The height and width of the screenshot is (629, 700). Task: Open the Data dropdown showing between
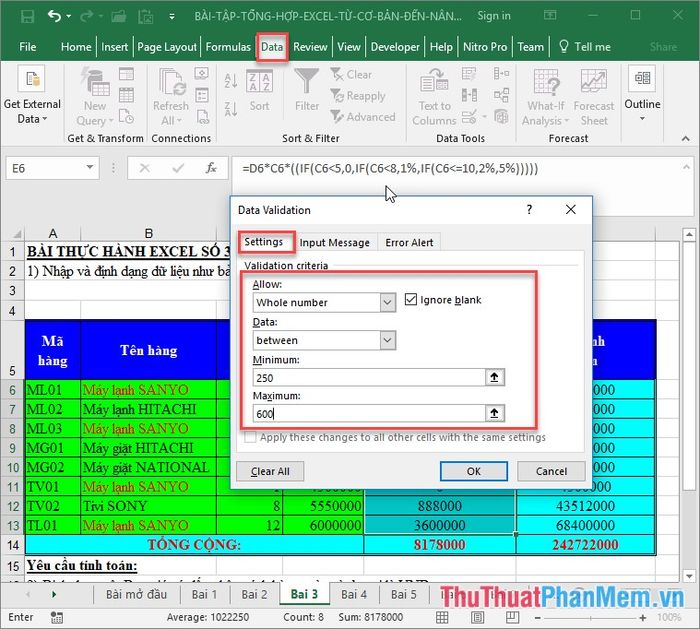tap(388, 341)
